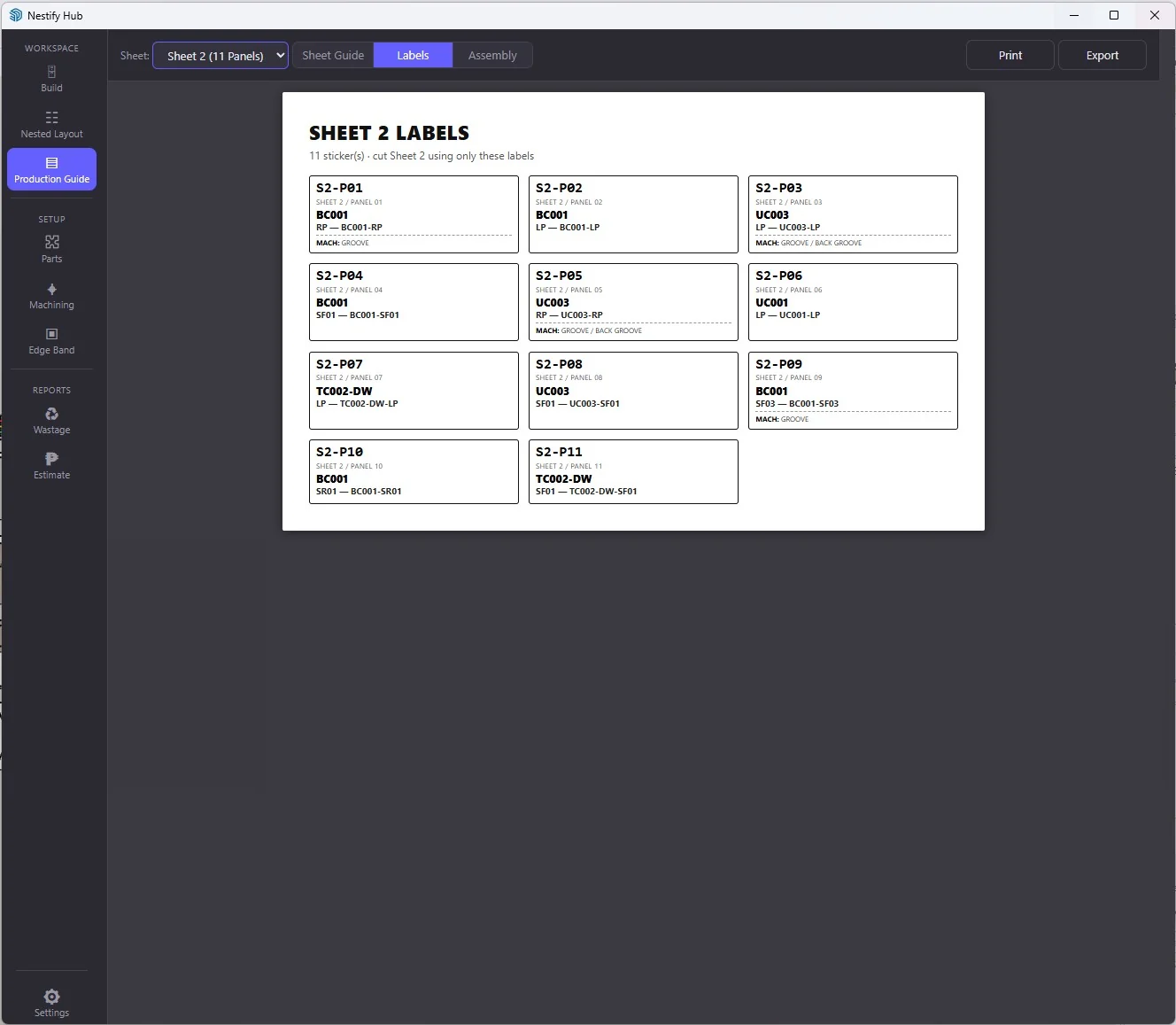Click 'LP — UC003-LP' text
1176x1025 pixels.
tap(787, 228)
